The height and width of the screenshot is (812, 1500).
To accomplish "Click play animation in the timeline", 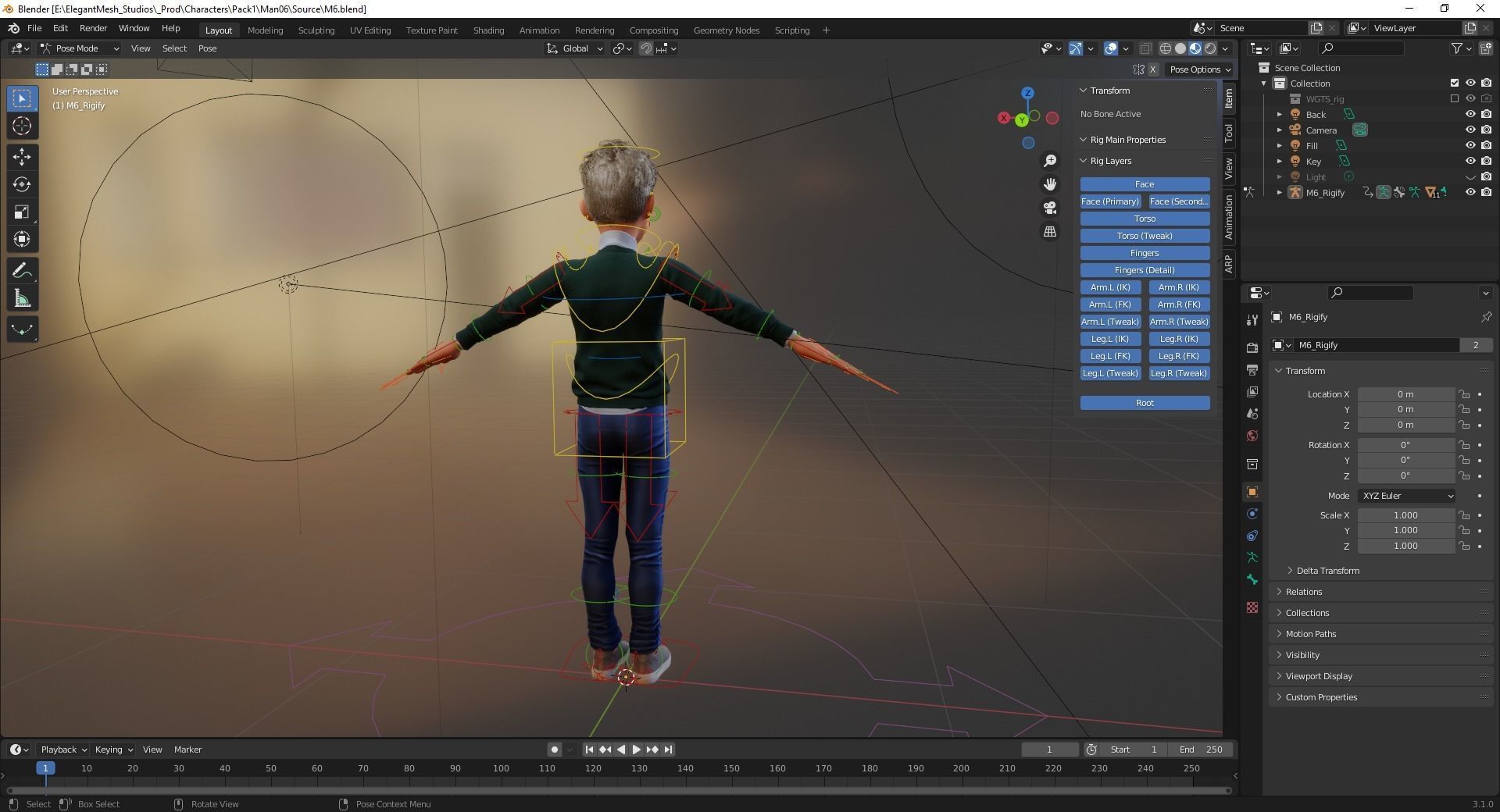I will [636, 750].
